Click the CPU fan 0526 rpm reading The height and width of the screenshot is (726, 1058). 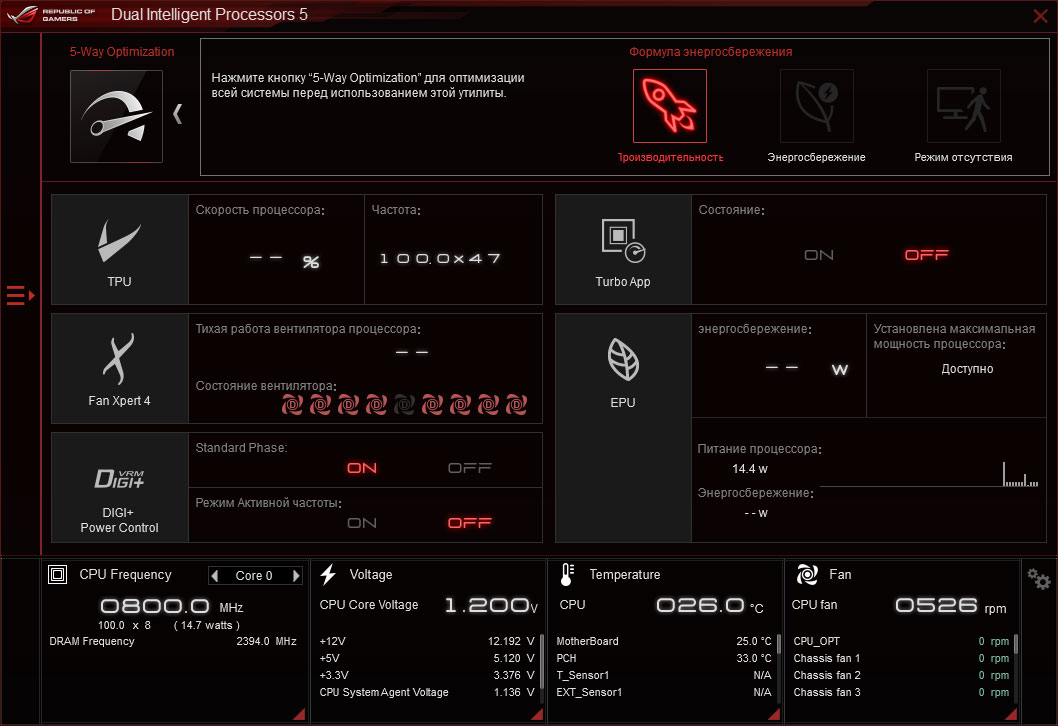click(x=951, y=605)
